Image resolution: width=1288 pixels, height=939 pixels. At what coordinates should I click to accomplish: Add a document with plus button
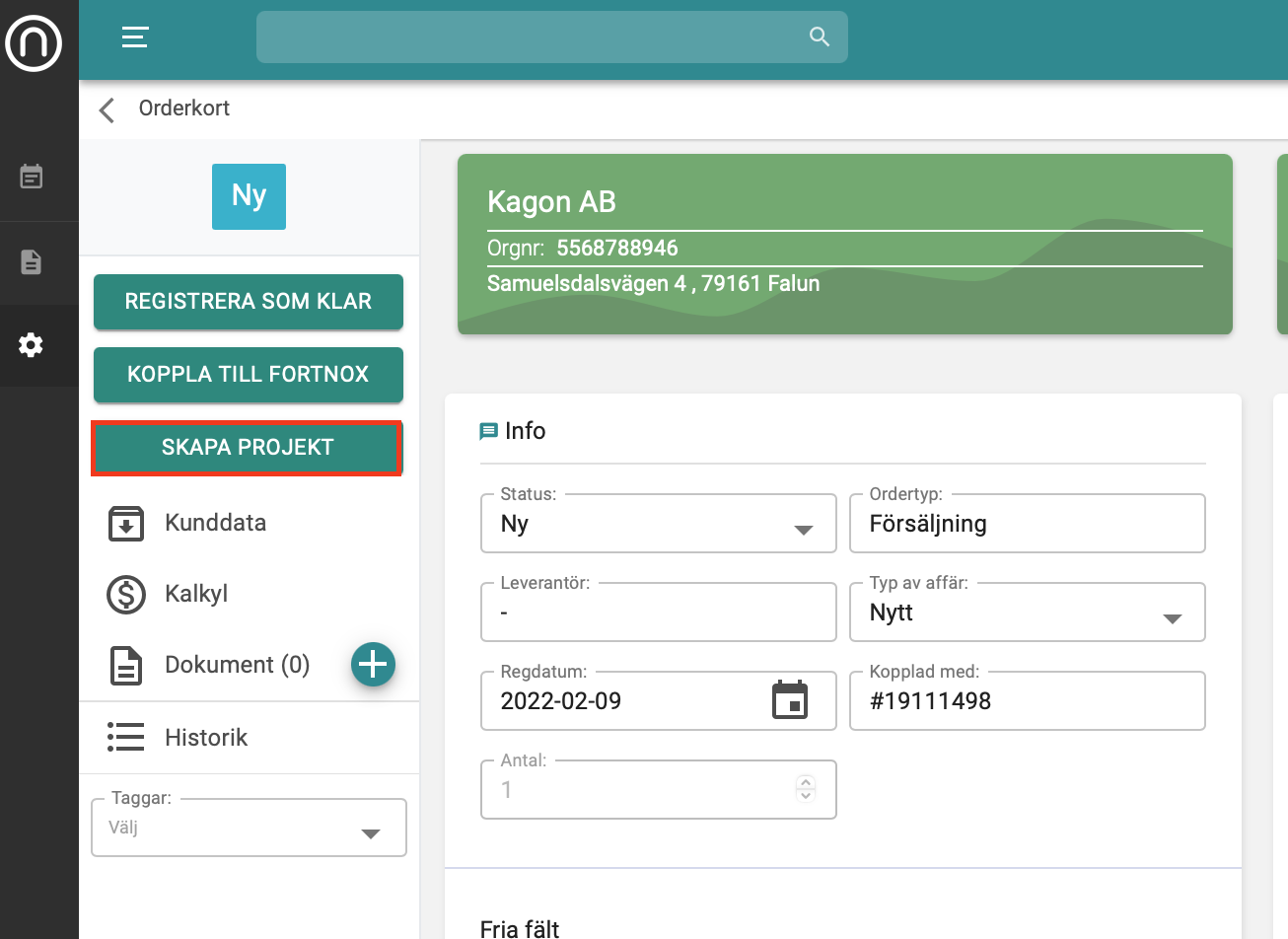tap(373, 665)
